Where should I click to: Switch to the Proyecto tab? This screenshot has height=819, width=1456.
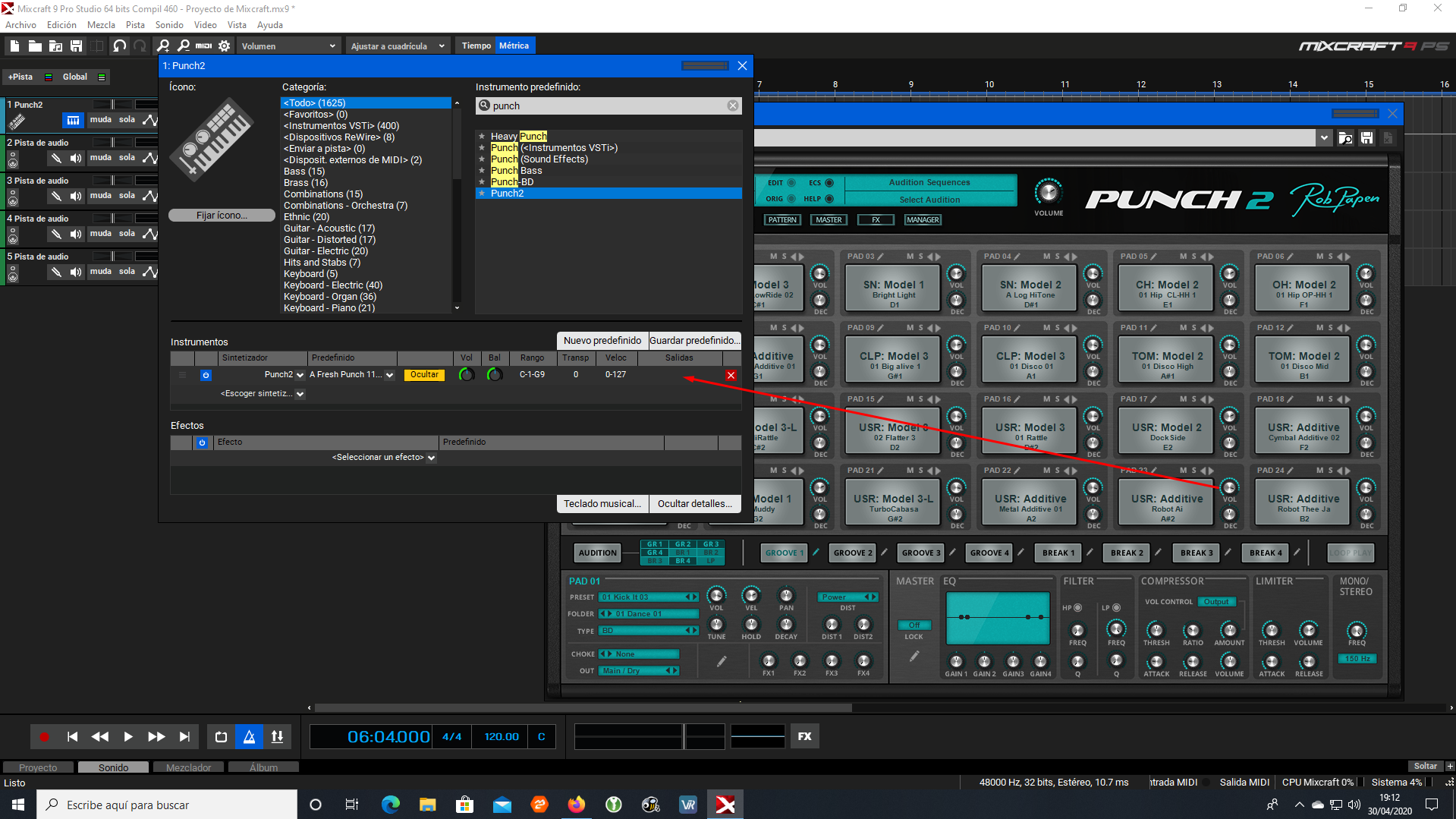click(x=38, y=767)
